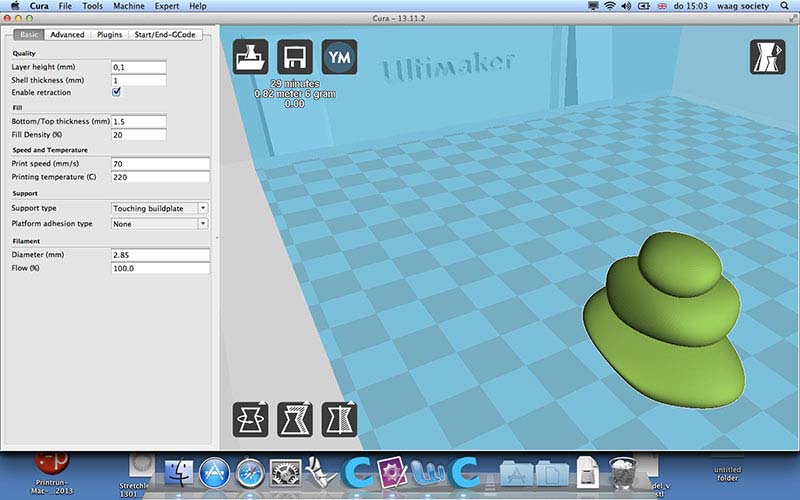Click the waag society user name
Image resolution: width=800 pixels, height=500 pixels.
point(743,6)
